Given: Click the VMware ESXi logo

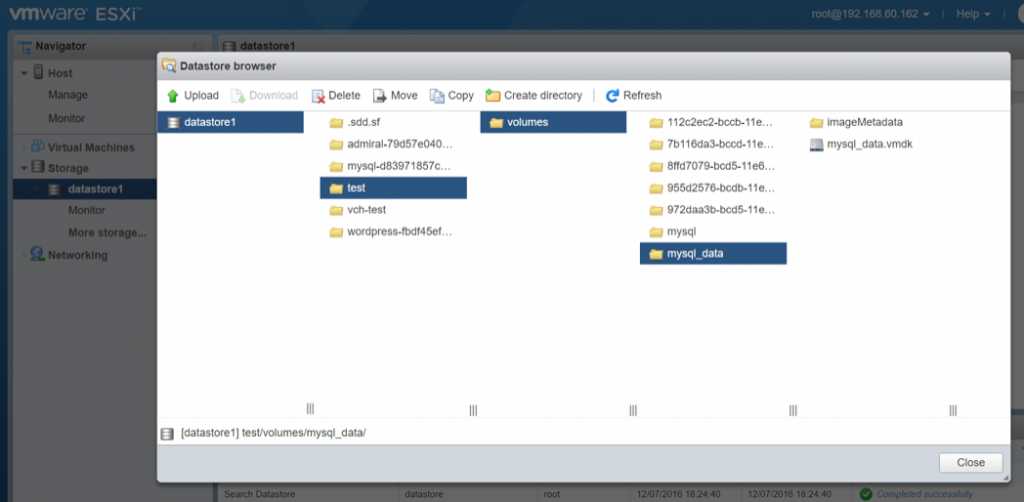Looking at the screenshot, I should (x=76, y=13).
